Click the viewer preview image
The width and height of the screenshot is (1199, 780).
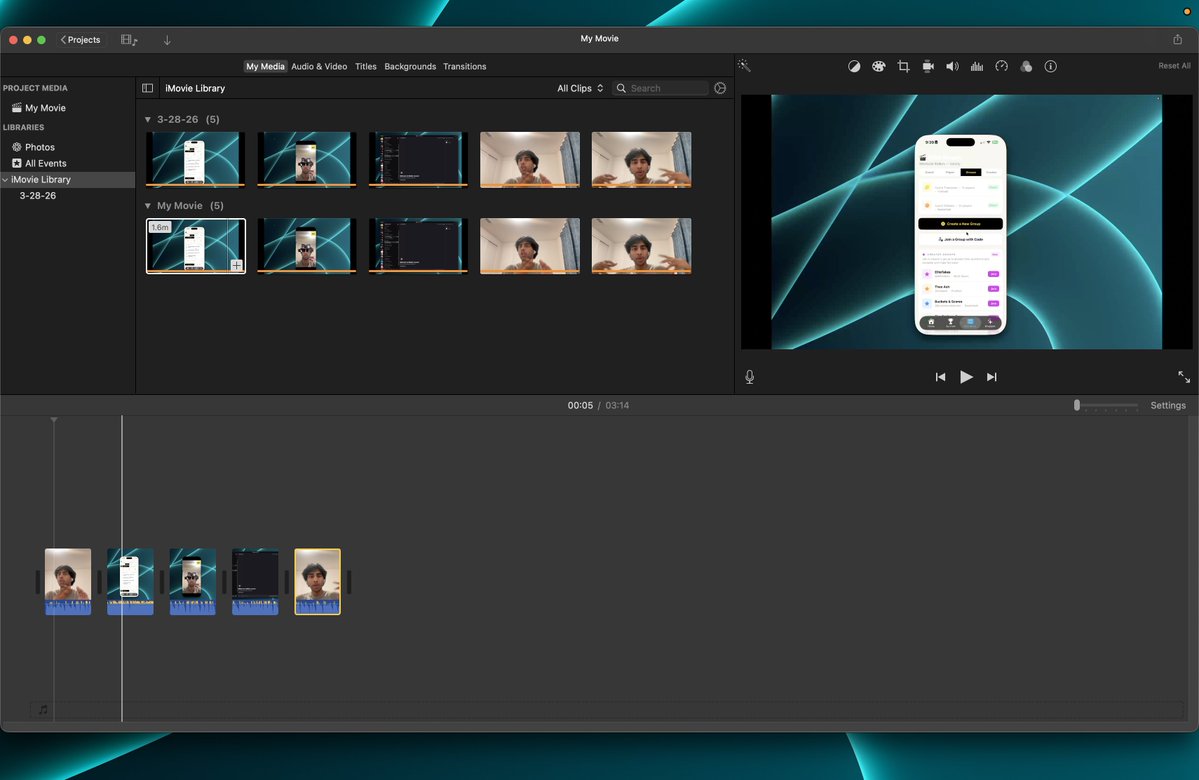coord(967,222)
